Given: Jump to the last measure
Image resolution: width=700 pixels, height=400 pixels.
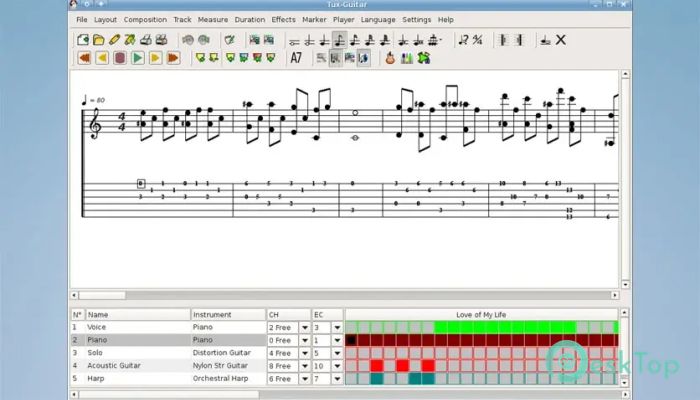Looking at the screenshot, I should pyautogui.click(x=173, y=58).
